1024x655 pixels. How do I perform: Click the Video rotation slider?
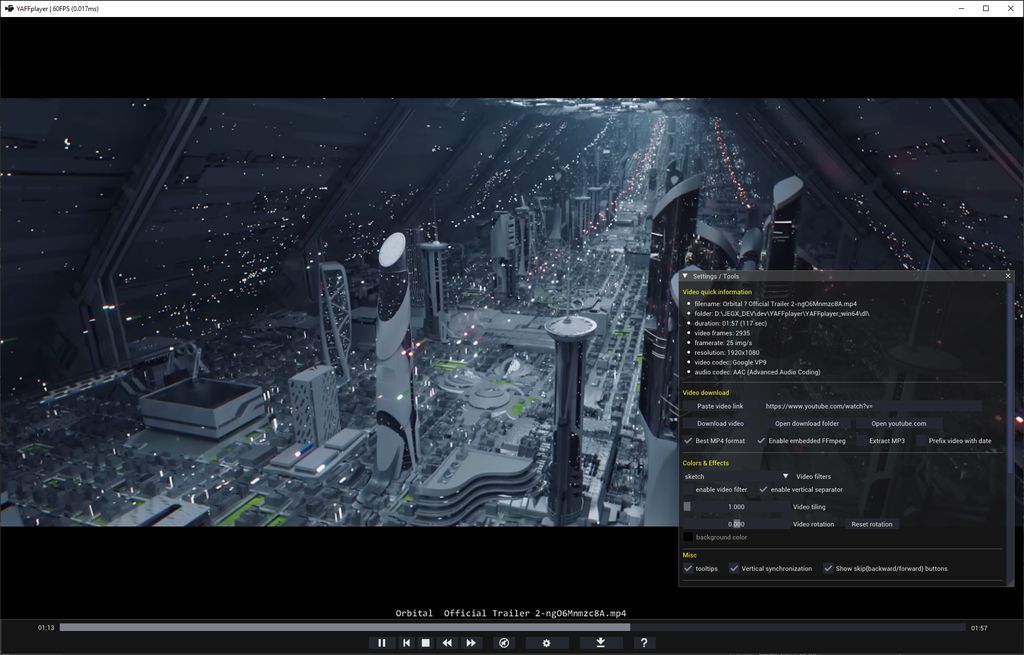click(736, 524)
